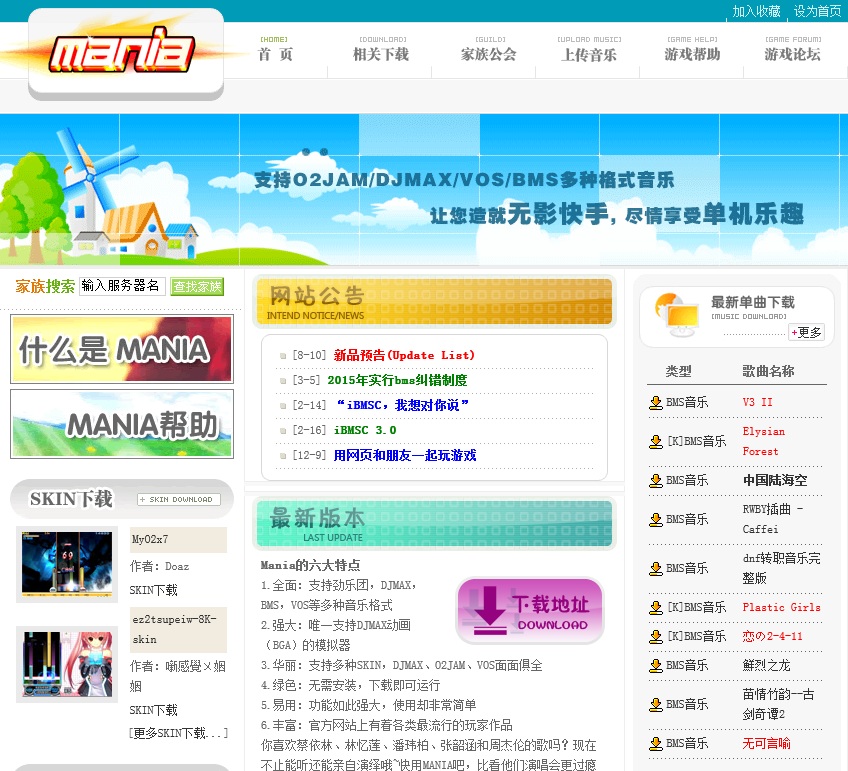Click the MyO2x7 skin title

coord(150,540)
